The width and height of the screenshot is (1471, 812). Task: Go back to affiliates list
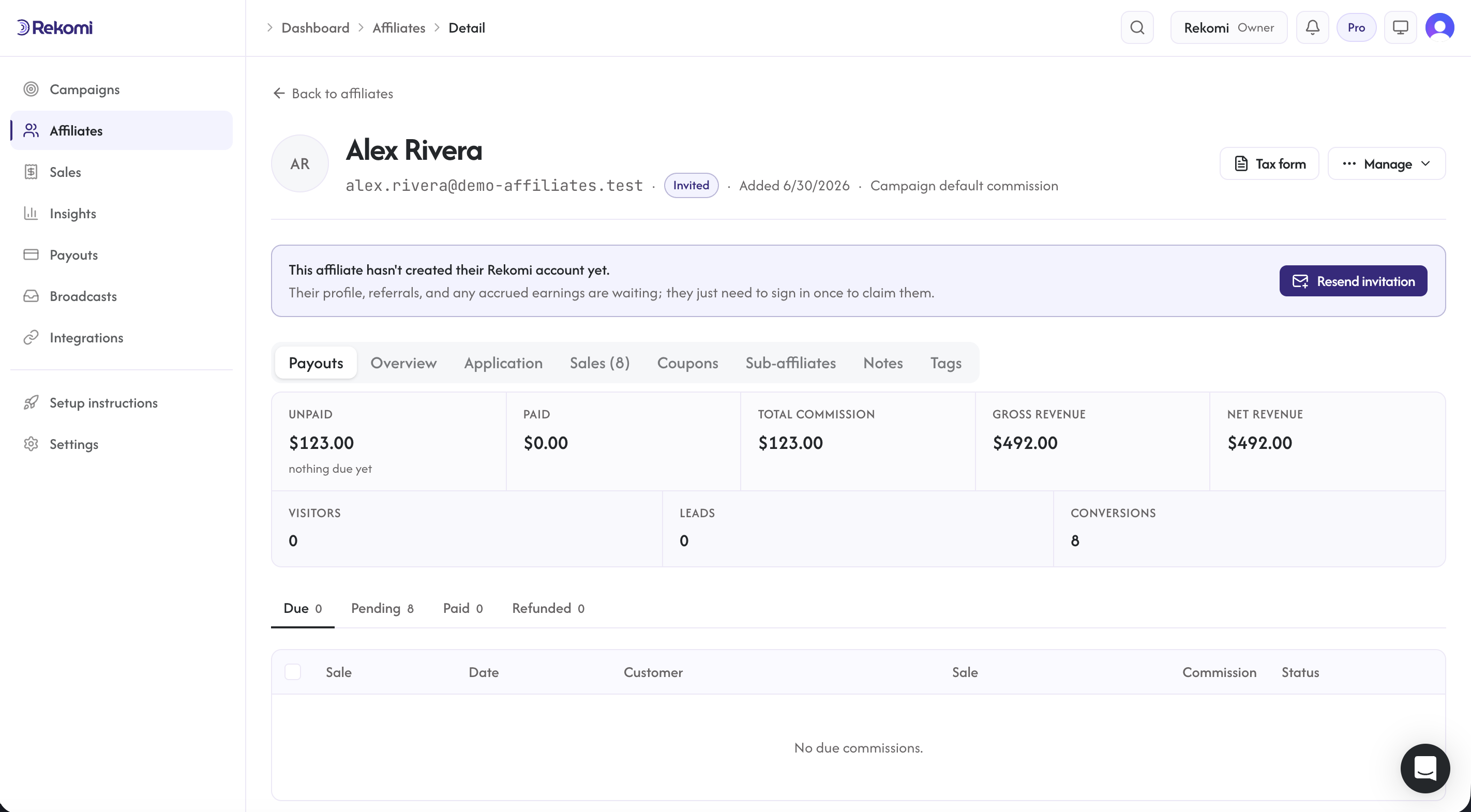(333, 94)
